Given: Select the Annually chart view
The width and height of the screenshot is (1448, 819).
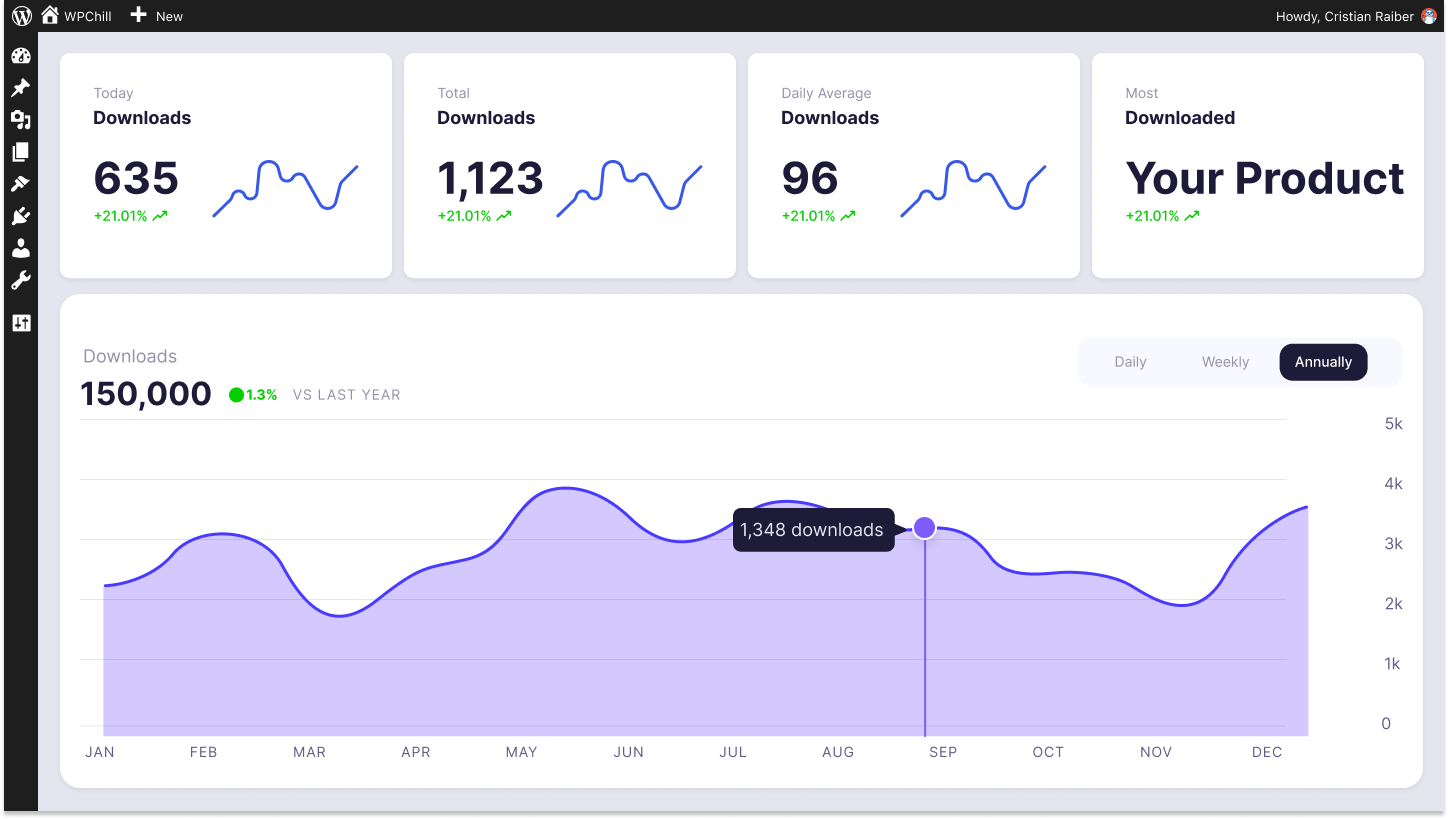Looking at the screenshot, I should click(x=1323, y=362).
